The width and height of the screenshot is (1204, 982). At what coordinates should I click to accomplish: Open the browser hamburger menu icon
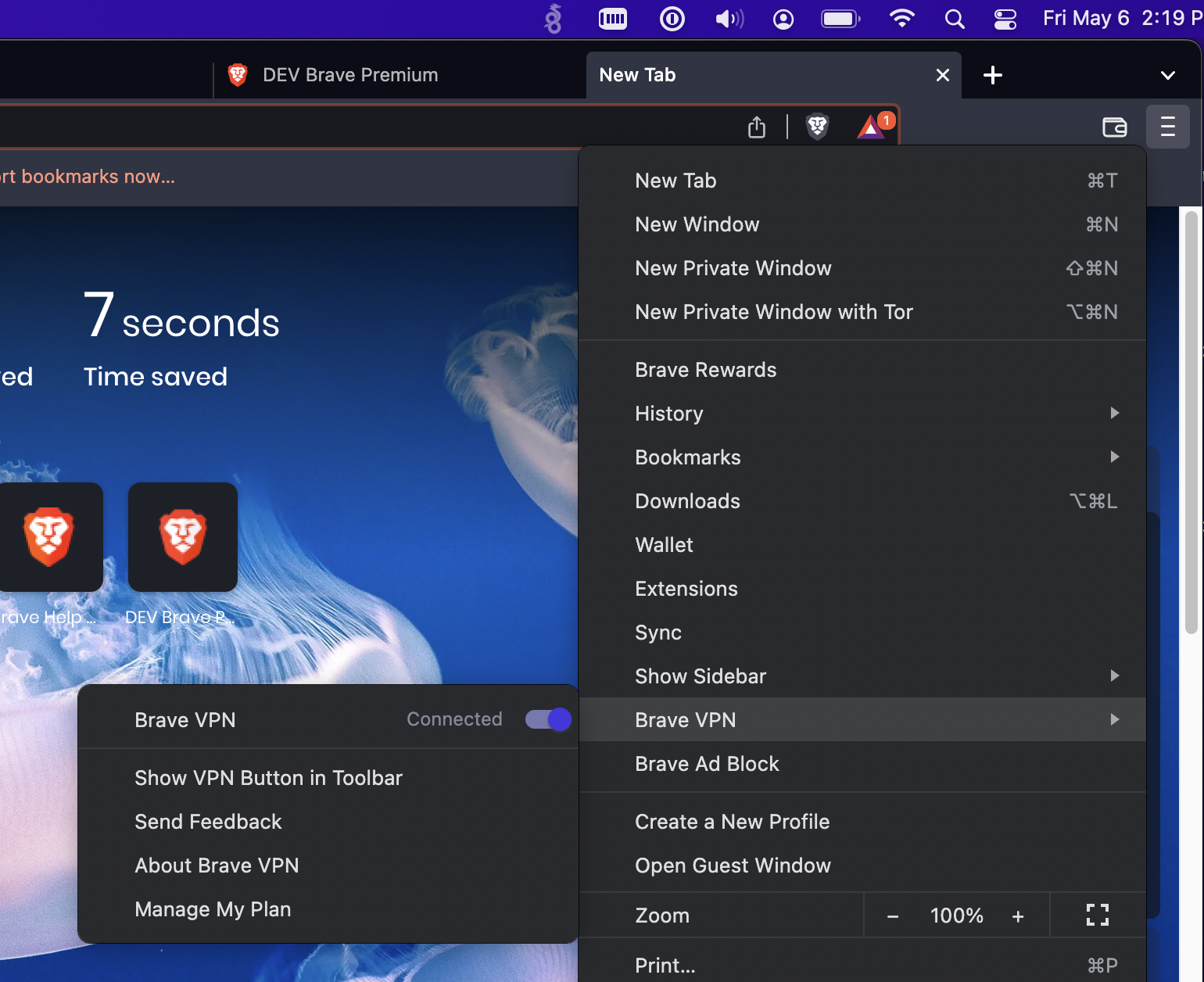click(1167, 126)
